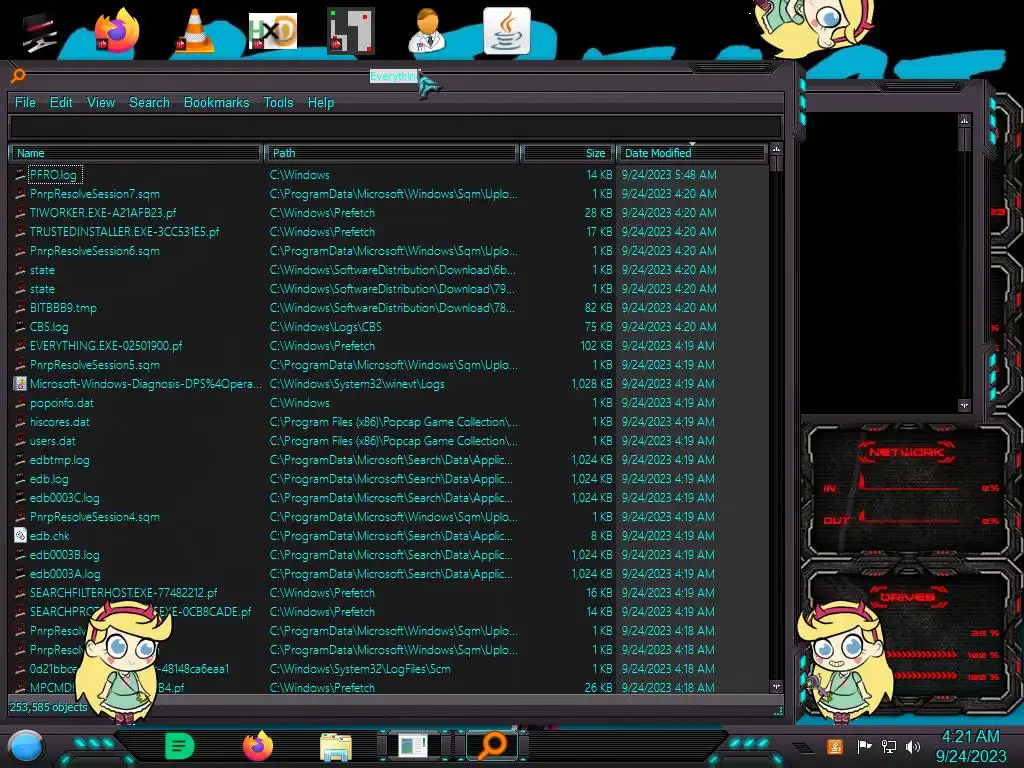1024x768 pixels.
Task: Select EVERYTHING.EXE-02501900.pf file
Action: (106, 345)
